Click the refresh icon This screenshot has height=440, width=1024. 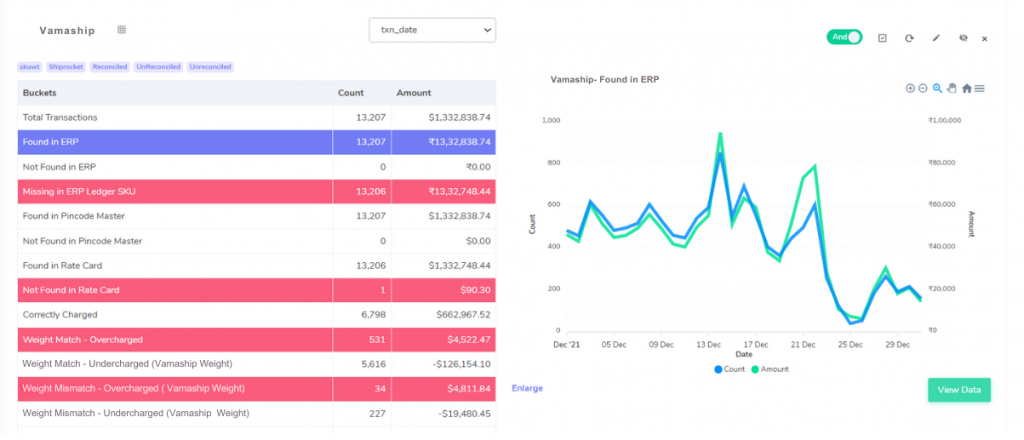click(909, 39)
